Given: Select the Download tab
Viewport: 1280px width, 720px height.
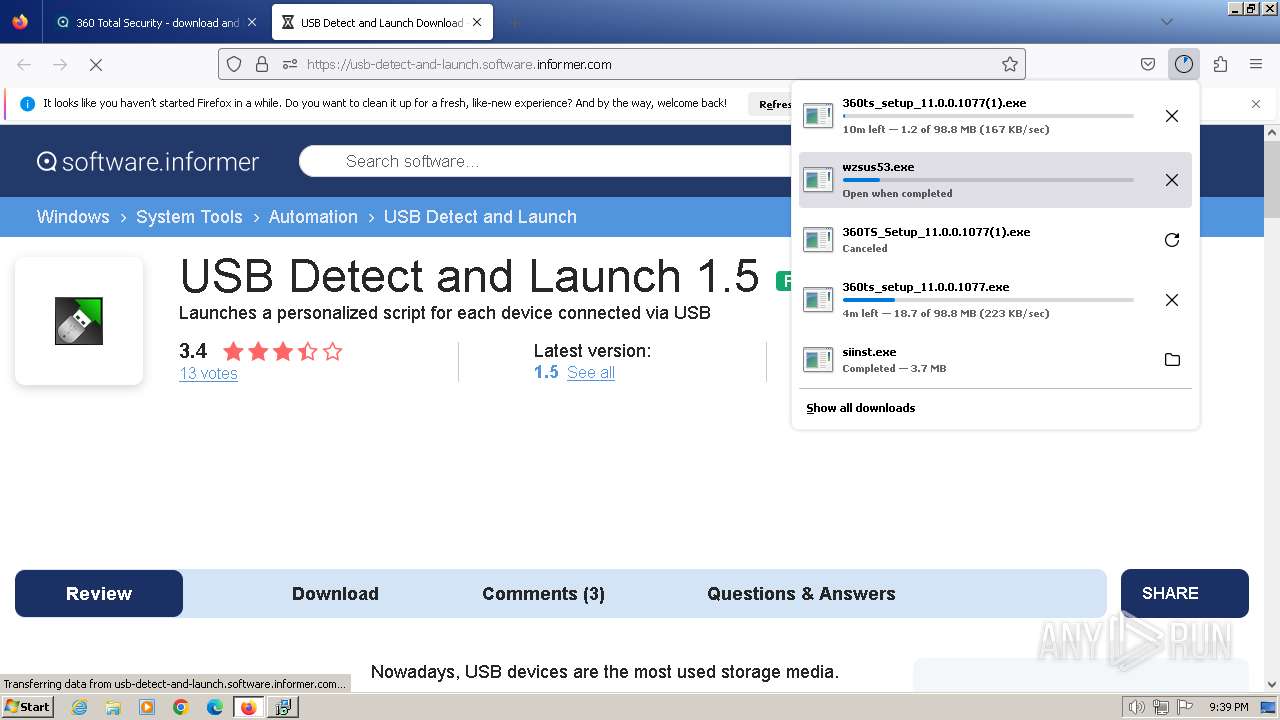Looking at the screenshot, I should (335, 594).
